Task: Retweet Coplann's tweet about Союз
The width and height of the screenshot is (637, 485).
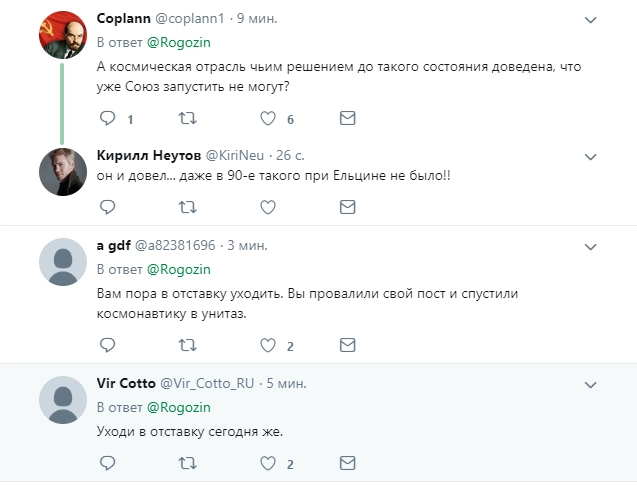Action: (187, 118)
